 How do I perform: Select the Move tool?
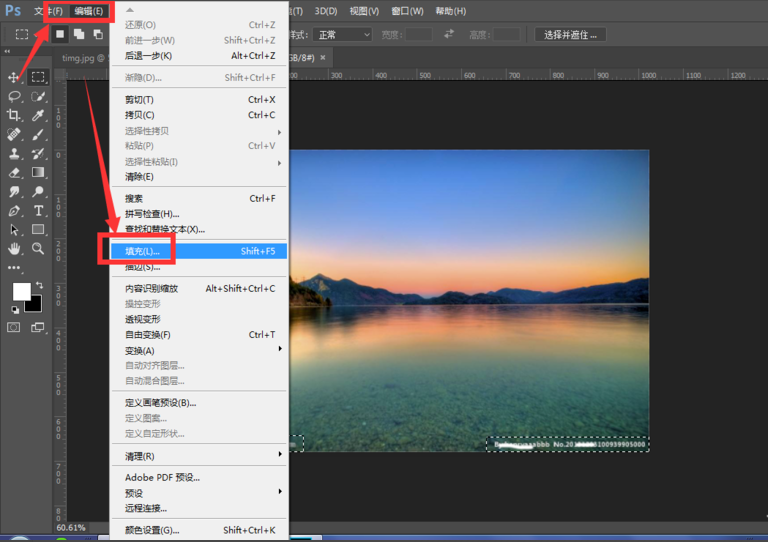14,77
